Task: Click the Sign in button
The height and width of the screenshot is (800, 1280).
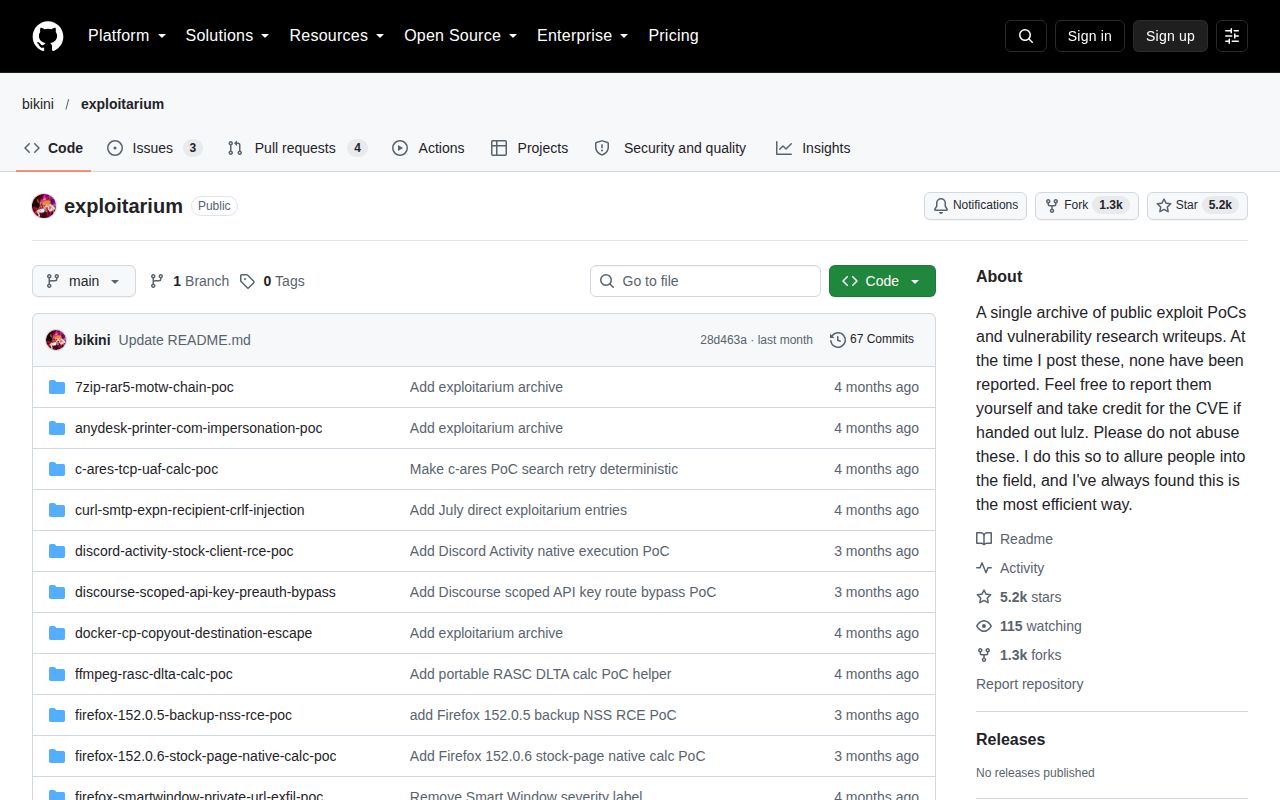Action: click(1089, 36)
